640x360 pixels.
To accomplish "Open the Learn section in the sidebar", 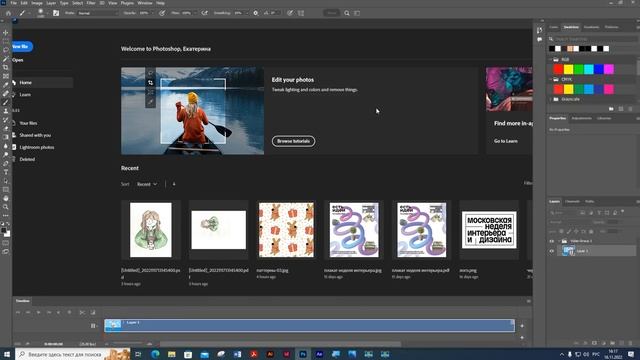I will pyautogui.click(x=25, y=95).
